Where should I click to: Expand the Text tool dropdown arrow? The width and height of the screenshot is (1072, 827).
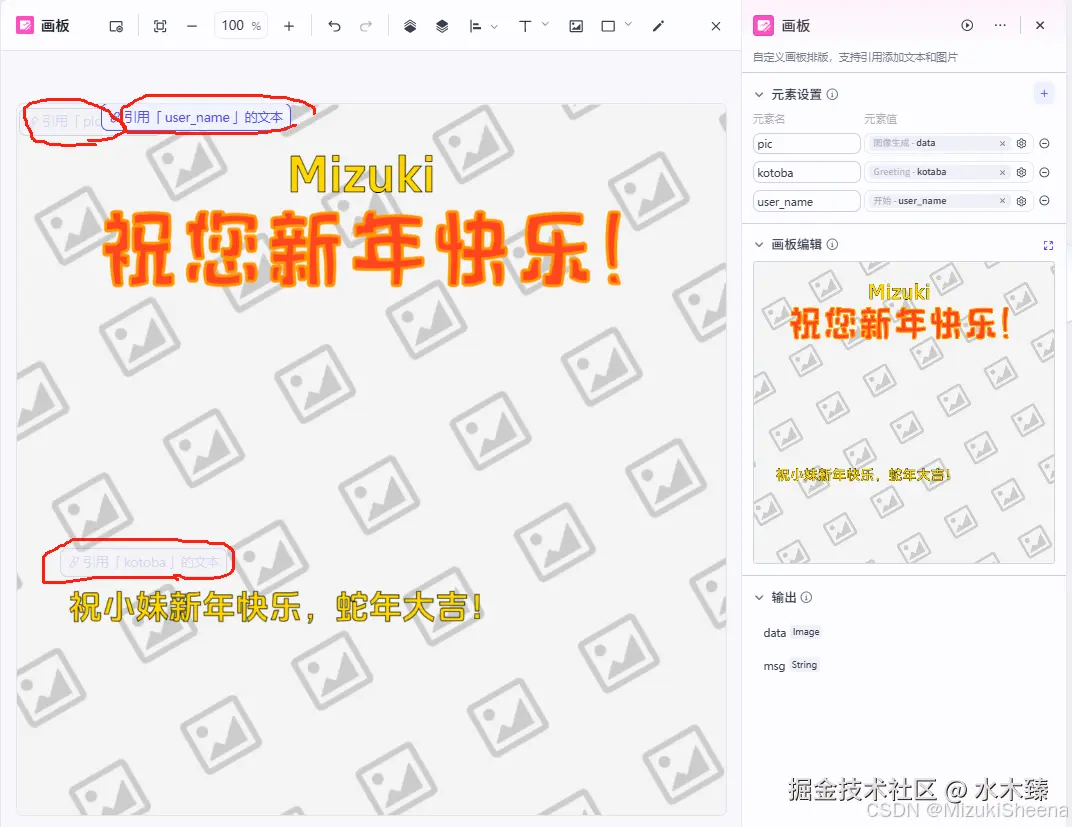click(545, 25)
